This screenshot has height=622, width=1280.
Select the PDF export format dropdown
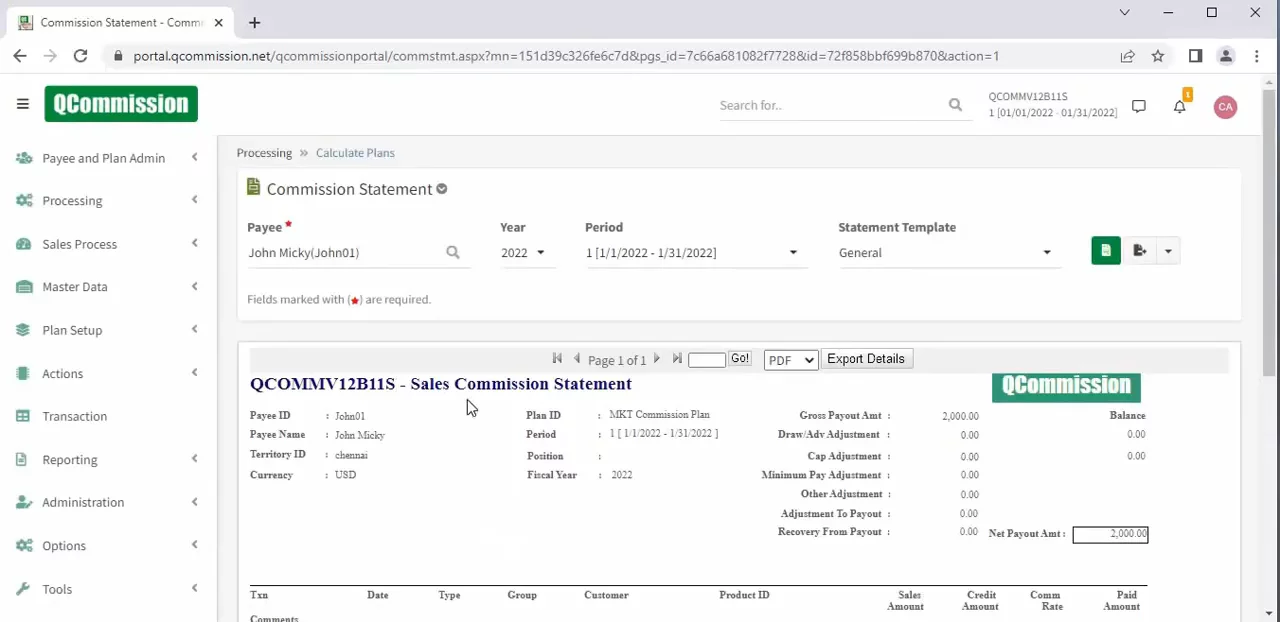click(790, 360)
